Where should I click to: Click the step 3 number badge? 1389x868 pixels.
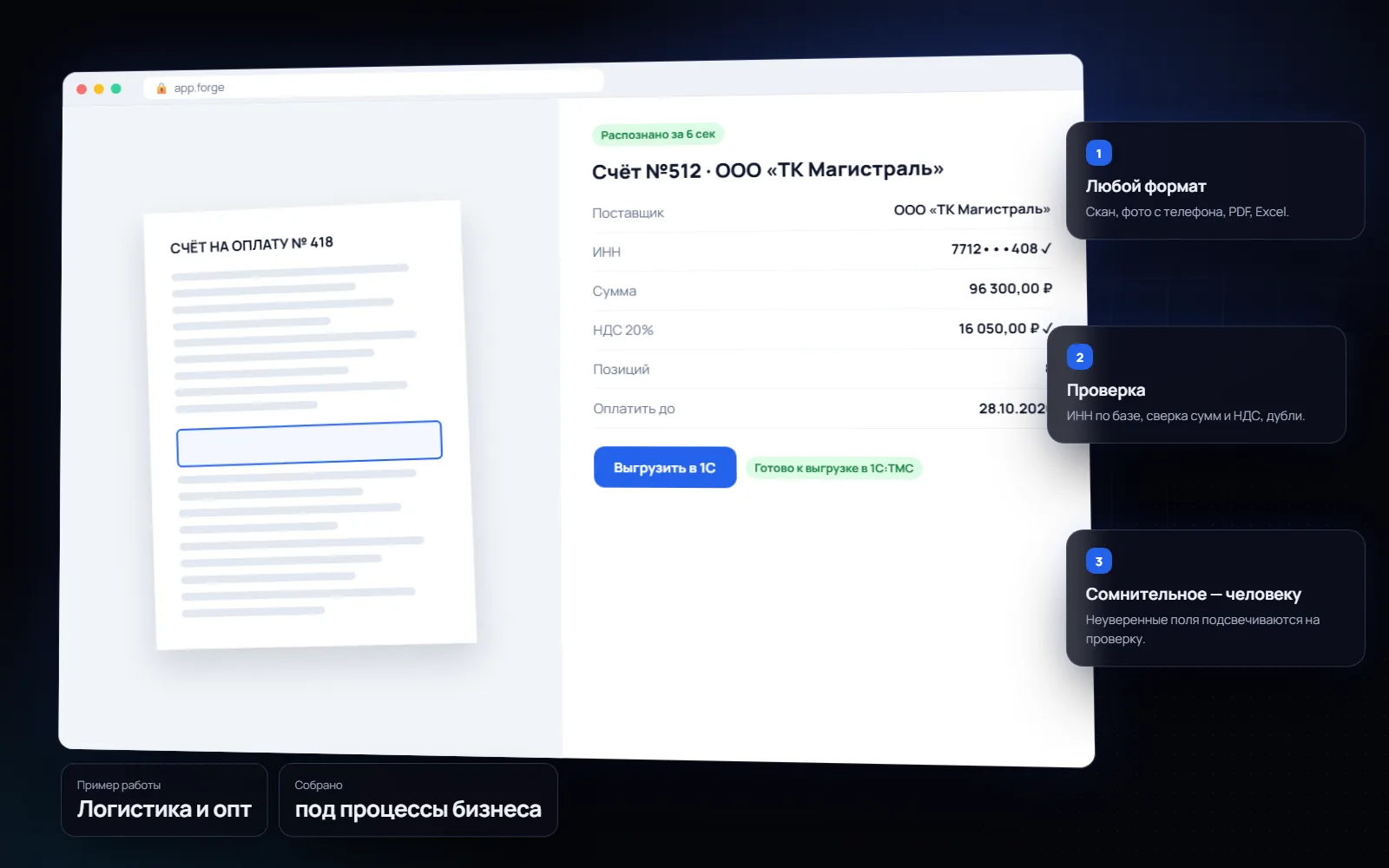pos(1098,562)
